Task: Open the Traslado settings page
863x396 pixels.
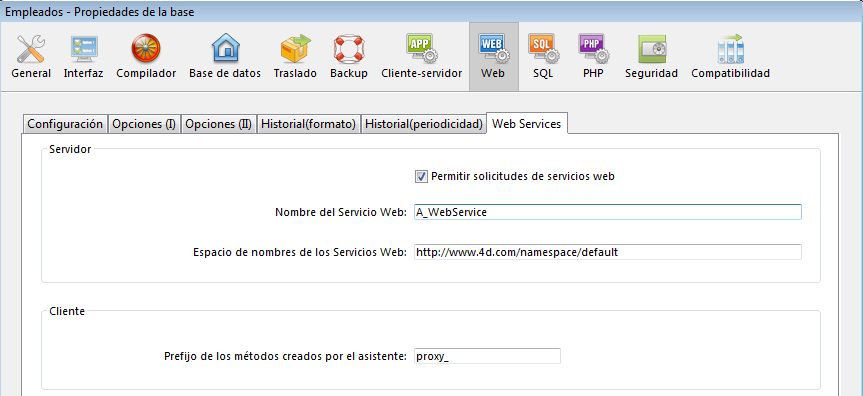Action: tap(295, 56)
